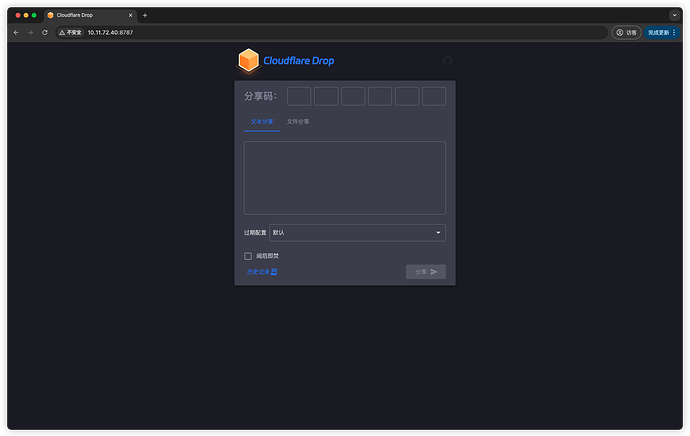This screenshot has width=690, height=436.
Task: Go back with the browser back arrow
Action: pos(16,33)
